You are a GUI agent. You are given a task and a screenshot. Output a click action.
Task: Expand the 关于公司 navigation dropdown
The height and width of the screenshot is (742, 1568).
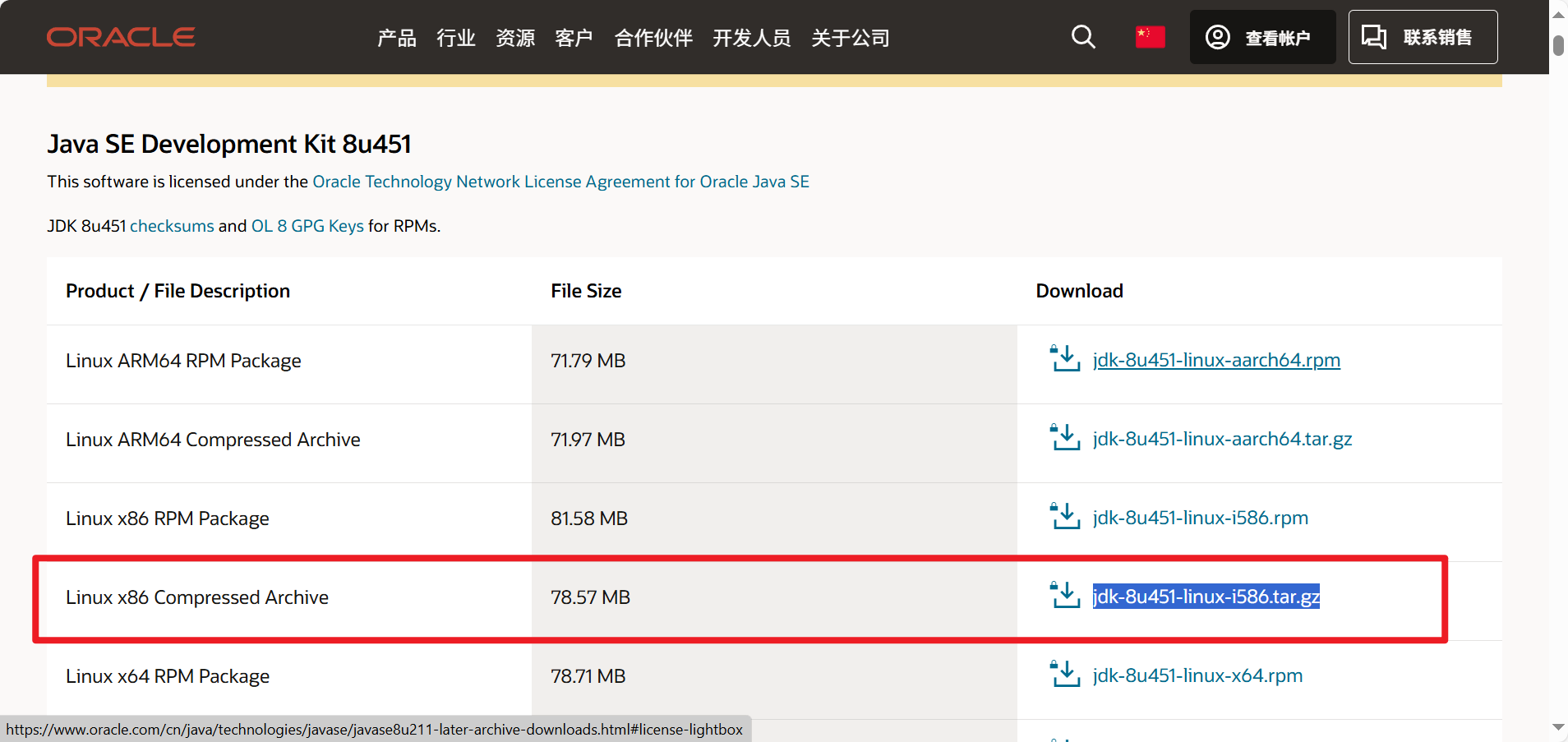(x=851, y=38)
